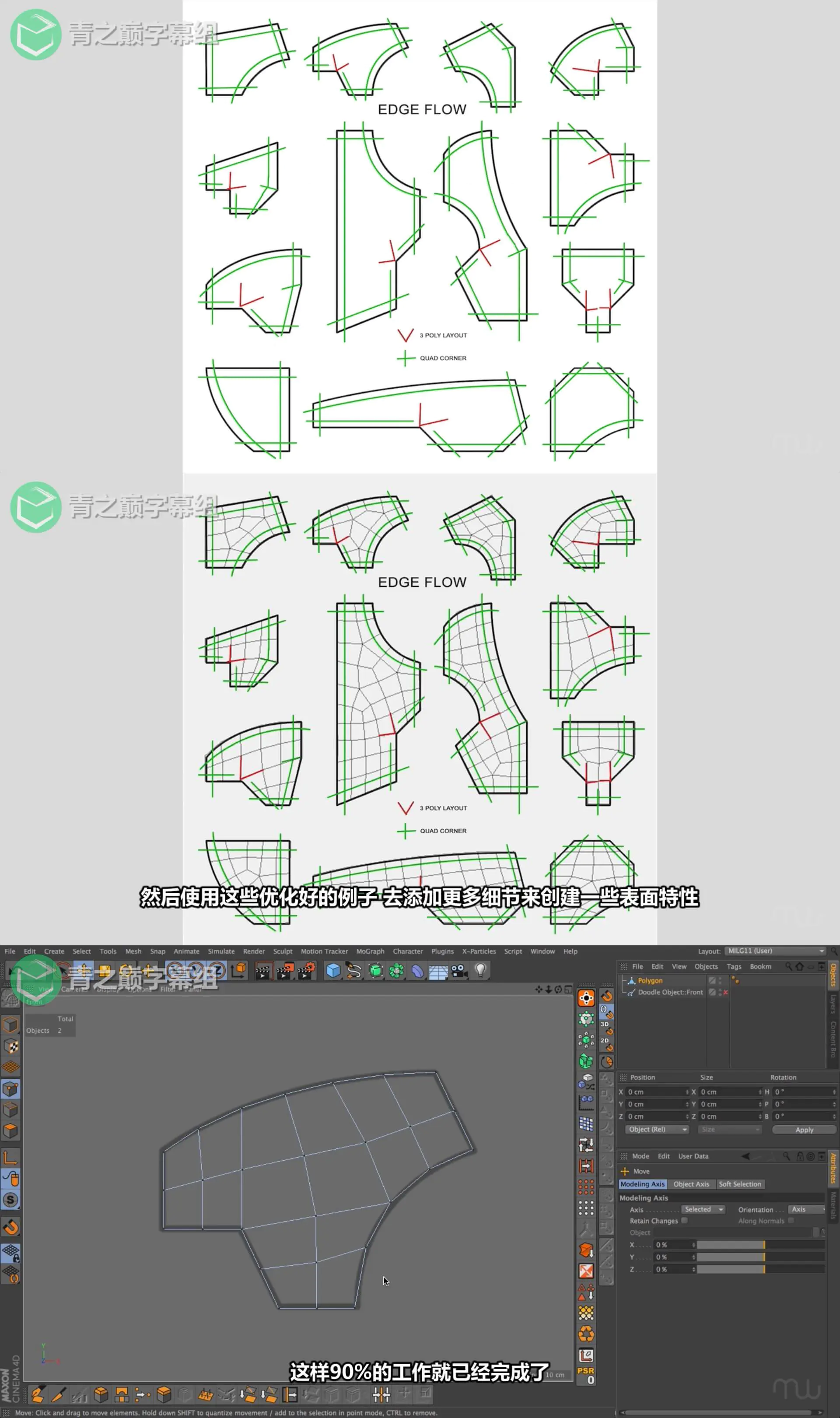The image size is (840, 1418).
Task: Toggle the auto snapping mode
Action: point(606,1011)
